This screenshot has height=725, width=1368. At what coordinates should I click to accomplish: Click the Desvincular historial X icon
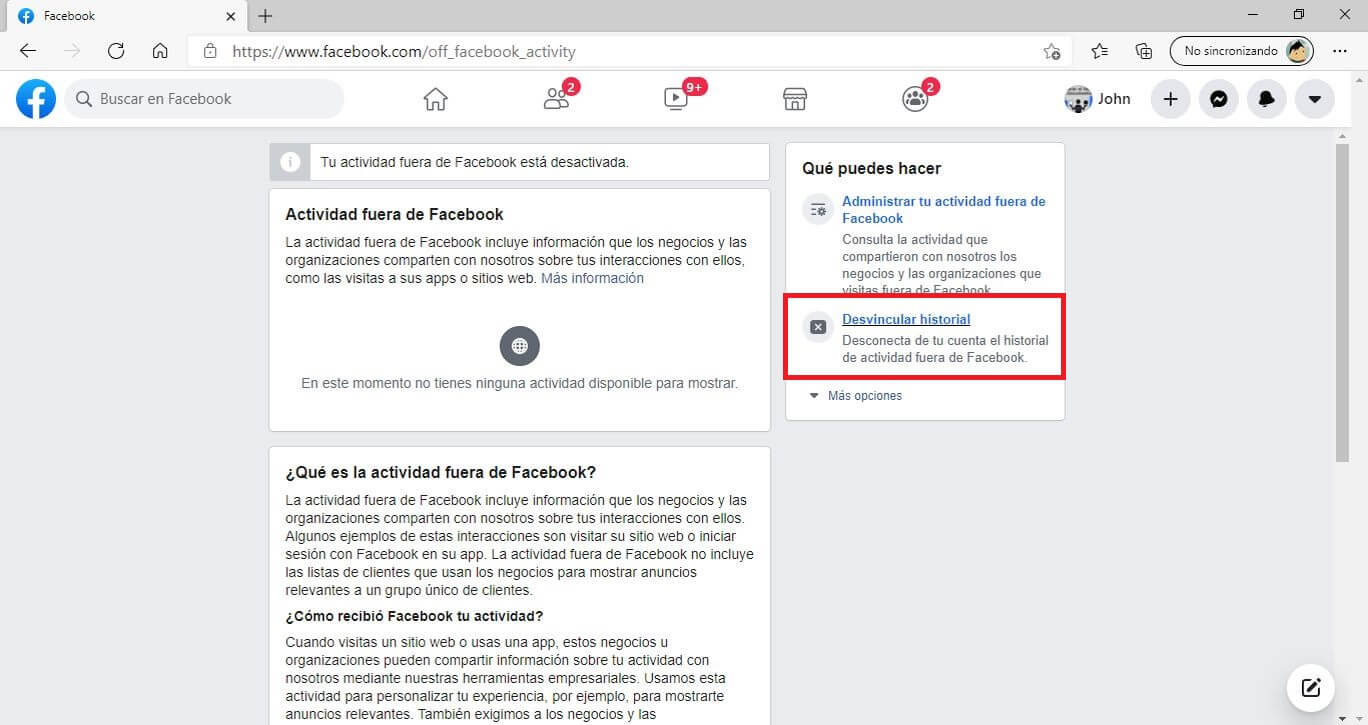tap(818, 327)
